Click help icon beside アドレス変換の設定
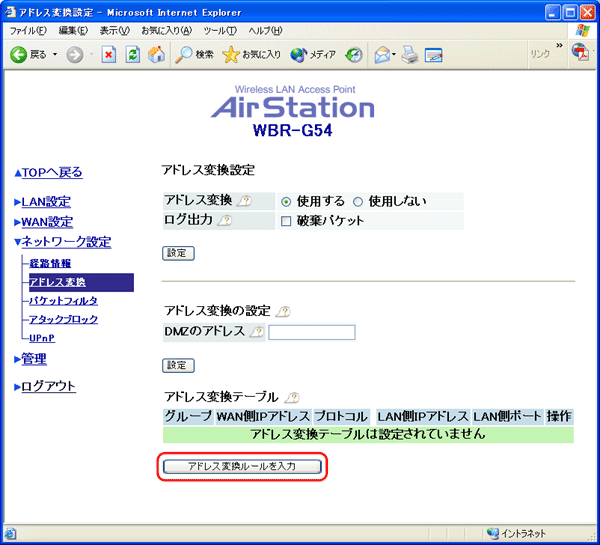 (x=283, y=312)
